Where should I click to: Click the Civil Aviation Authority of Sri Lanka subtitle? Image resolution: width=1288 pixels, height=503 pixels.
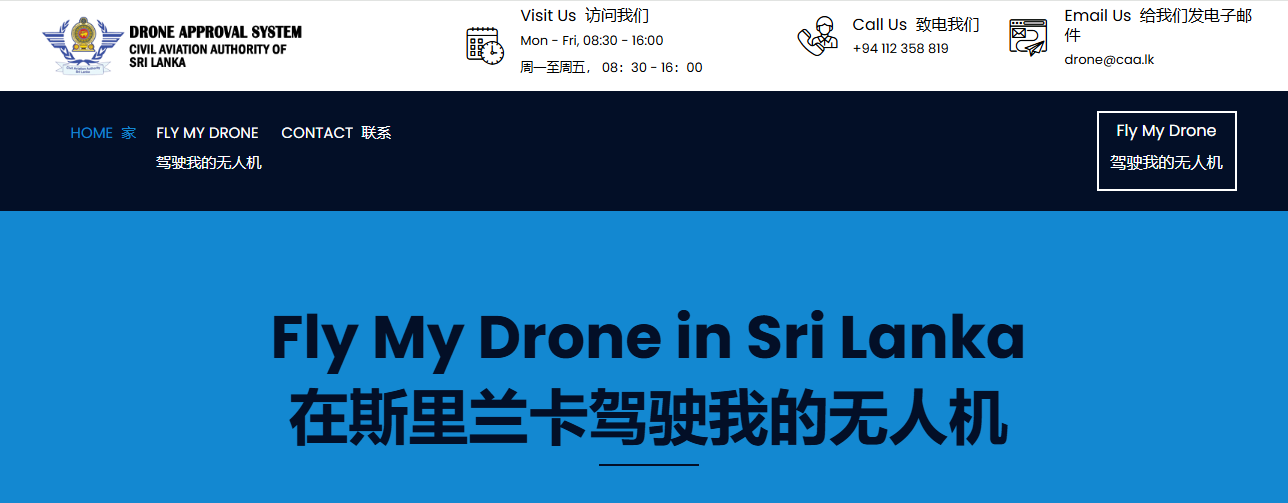pyautogui.click(x=207, y=55)
